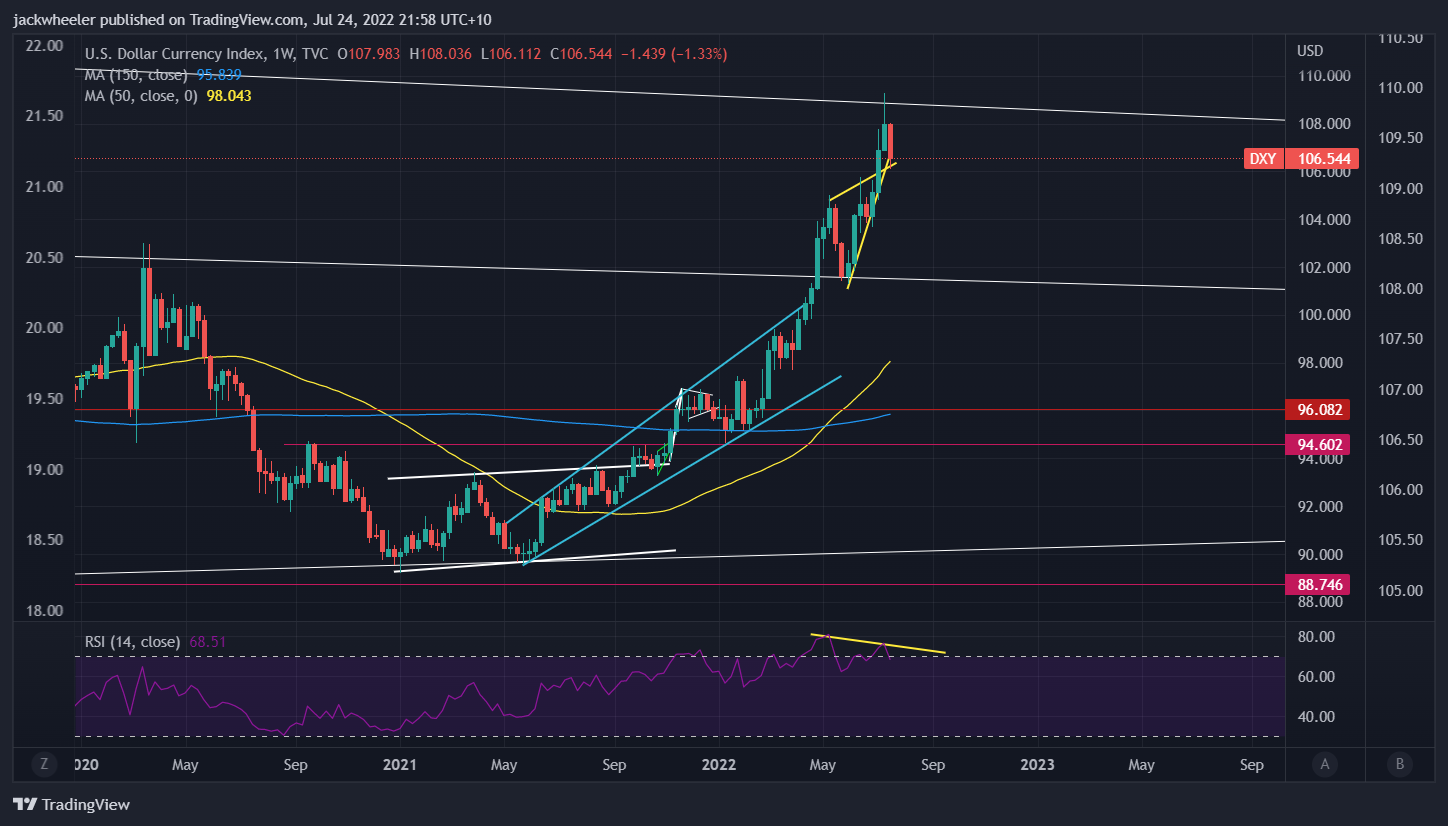Click the Z timezone button on time axis
The width and height of the screenshot is (1448, 826).
point(44,765)
